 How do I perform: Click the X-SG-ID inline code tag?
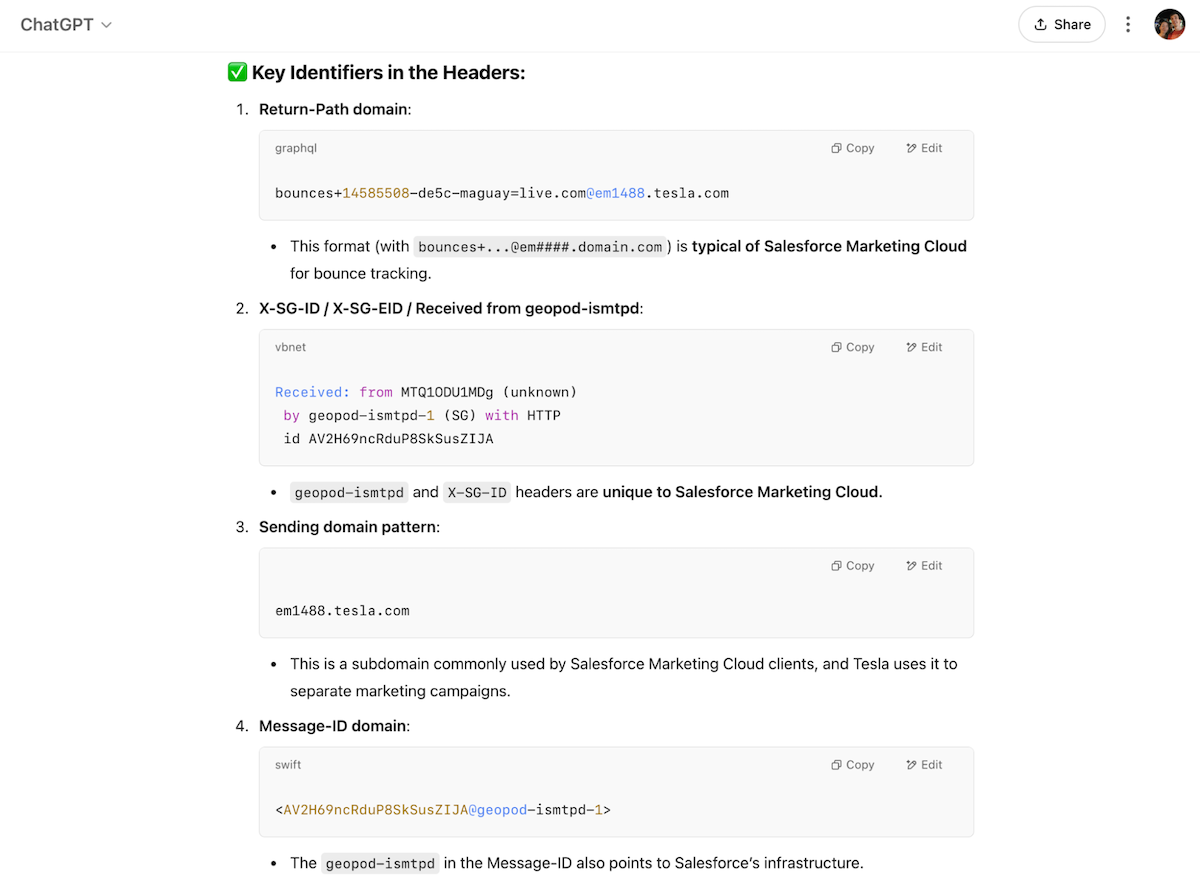476,492
